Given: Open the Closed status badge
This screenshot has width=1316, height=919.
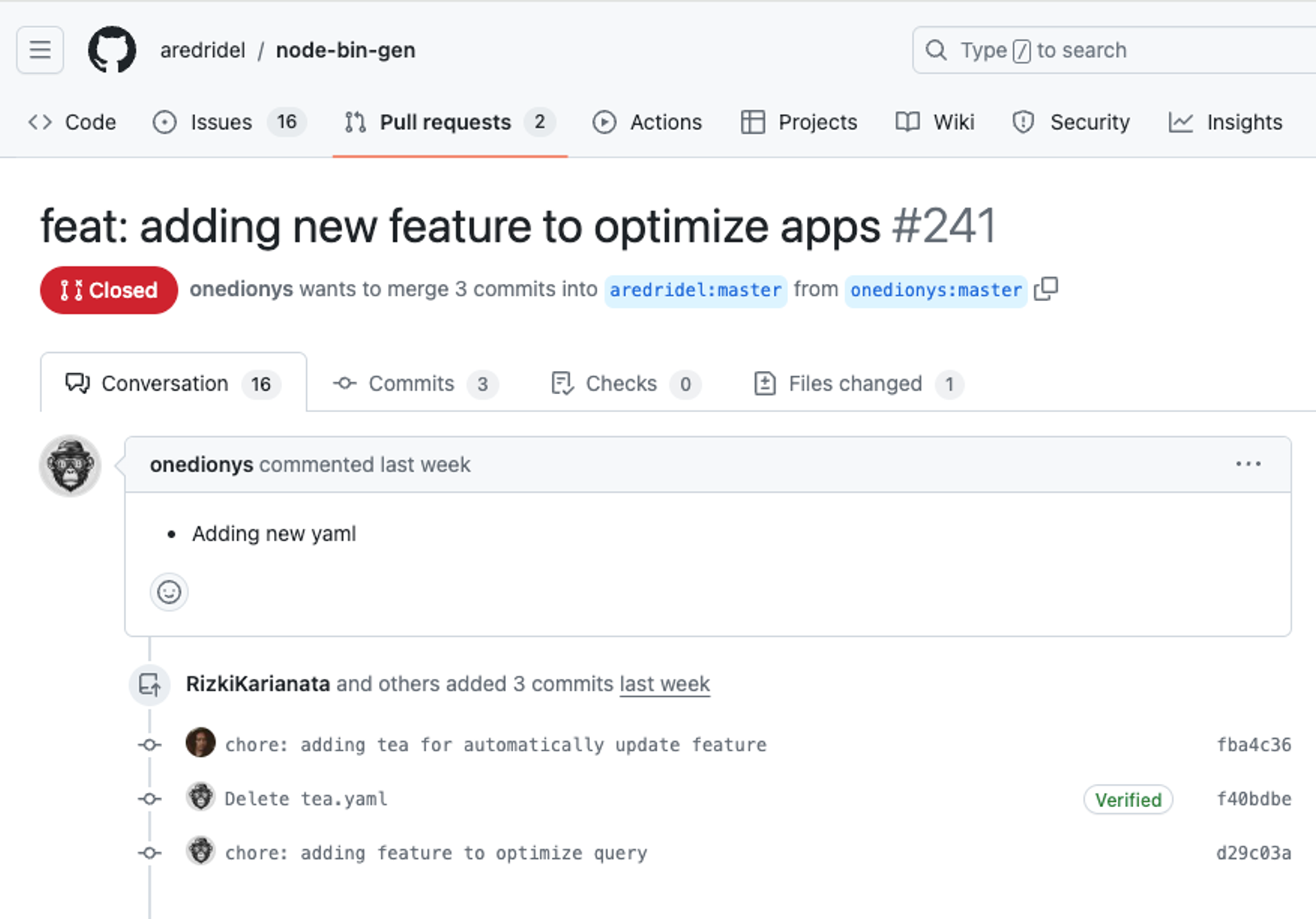Looking at the screenshot, I should pyautogui.click(x=109, y=290).
